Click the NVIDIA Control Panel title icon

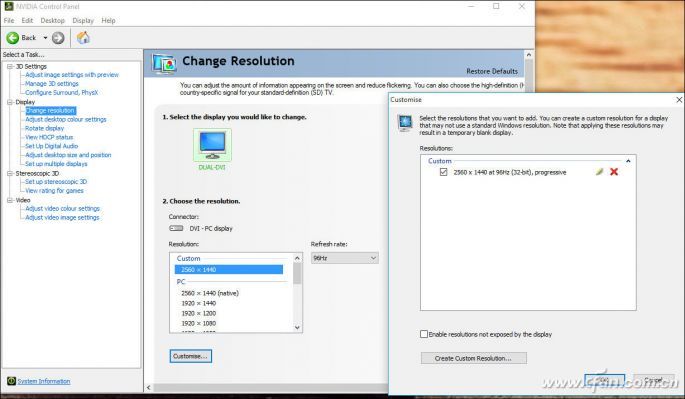(x=9, y=7)
